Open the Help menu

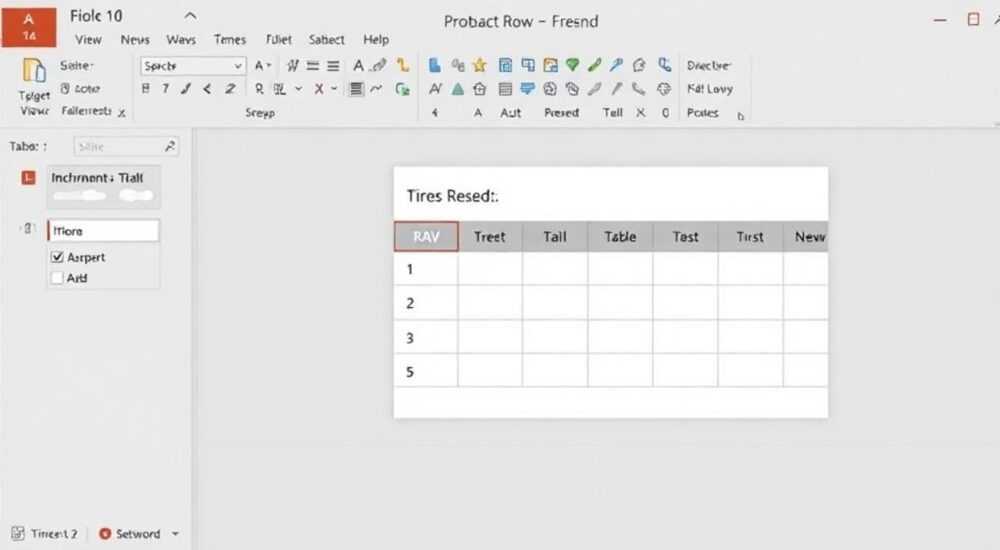tap(376, 40)
